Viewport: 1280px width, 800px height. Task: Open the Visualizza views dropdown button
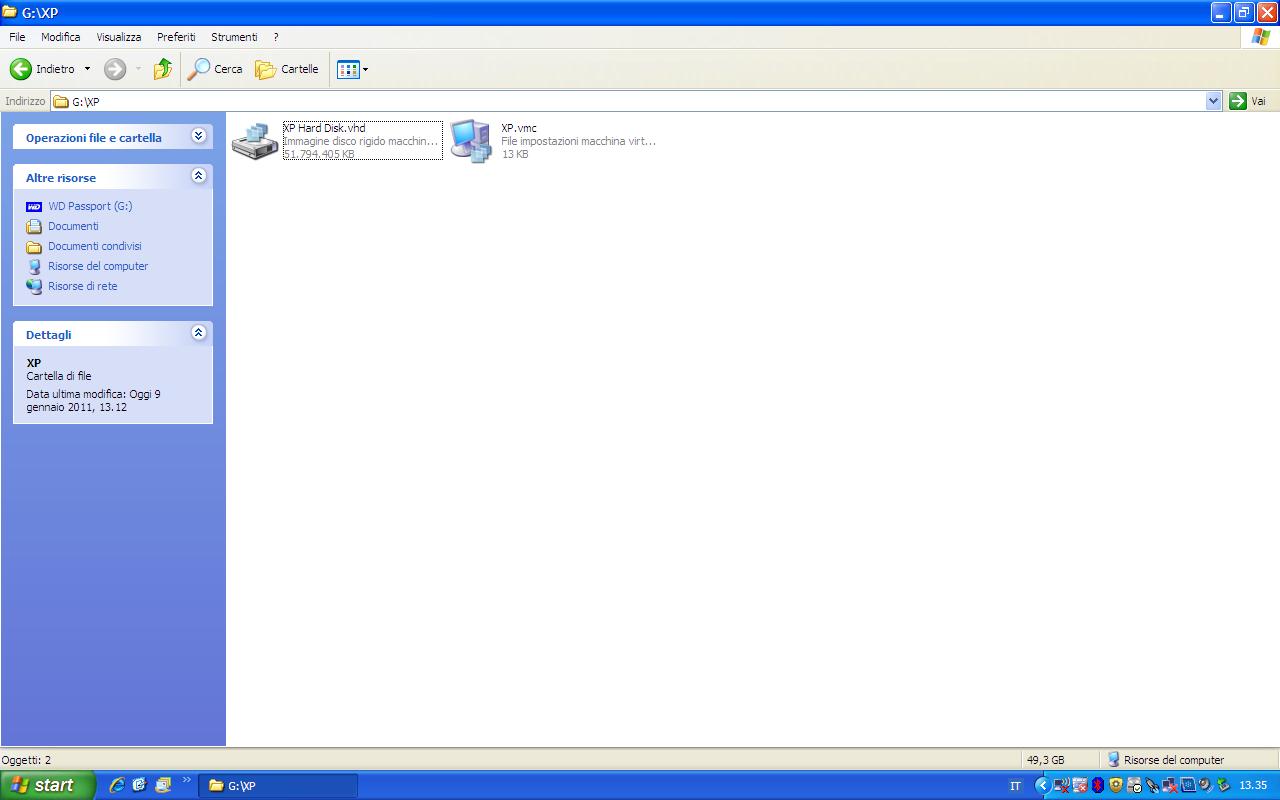[353, 69]
